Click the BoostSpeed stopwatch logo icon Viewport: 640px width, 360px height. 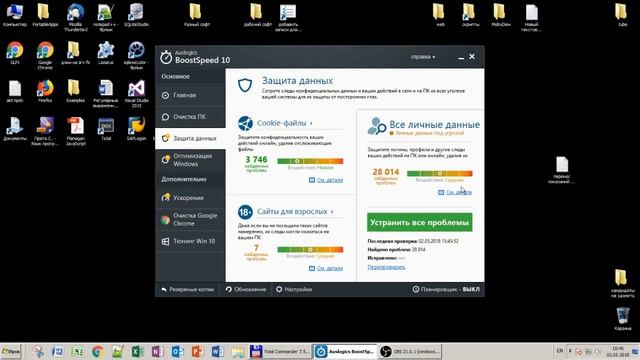pyautogui.click(x=166, y=57)
